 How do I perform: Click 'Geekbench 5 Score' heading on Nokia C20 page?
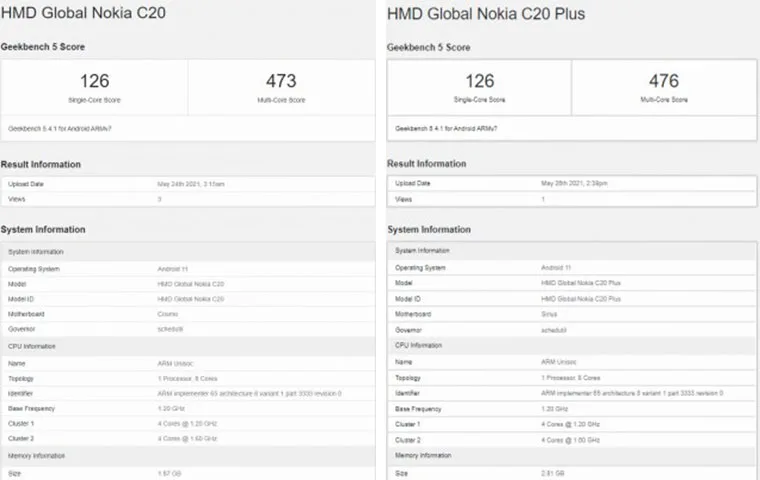tap(43, 47)
